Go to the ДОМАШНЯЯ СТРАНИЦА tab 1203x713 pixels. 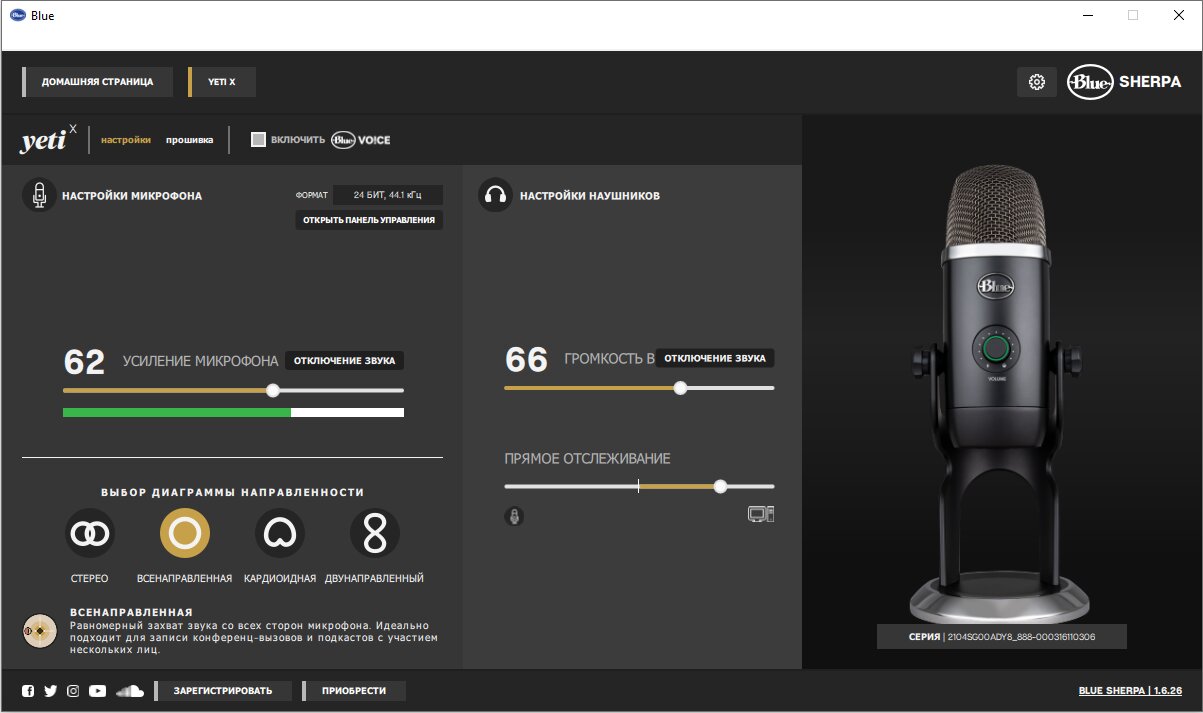point(97,82)
